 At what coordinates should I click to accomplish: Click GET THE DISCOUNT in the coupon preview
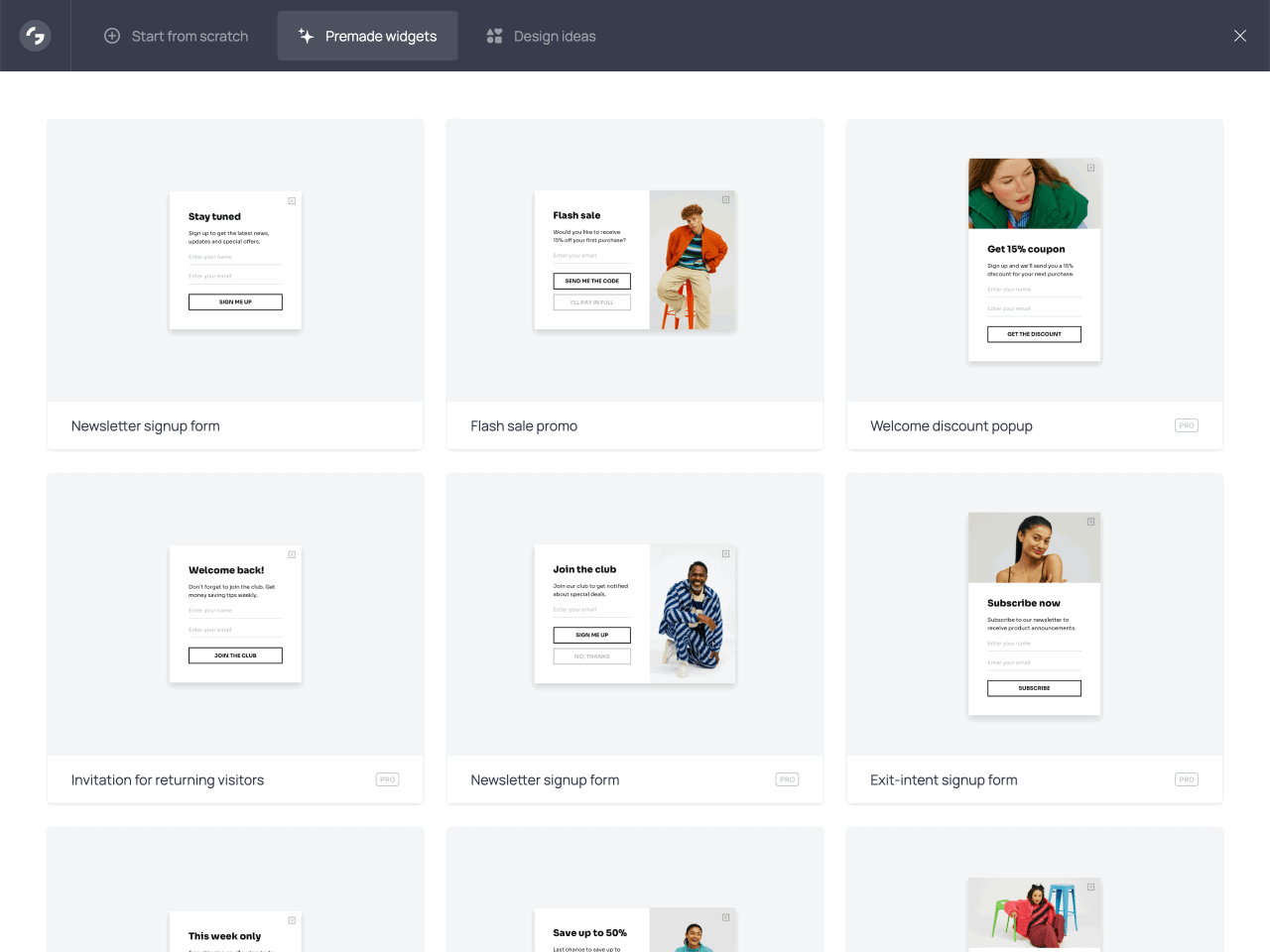click(x=1034, y=334)
